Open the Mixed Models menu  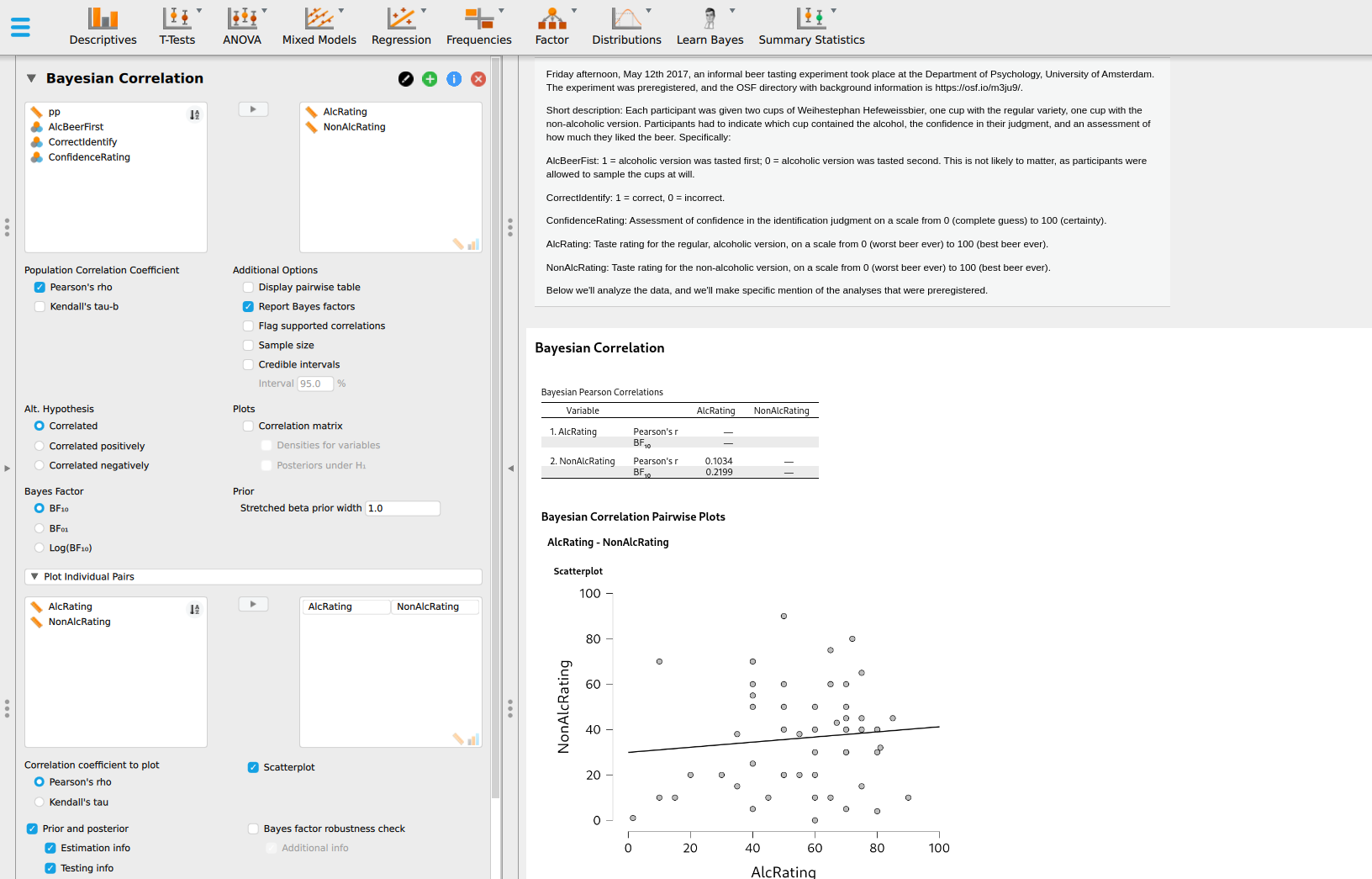[x=319, y=26]
